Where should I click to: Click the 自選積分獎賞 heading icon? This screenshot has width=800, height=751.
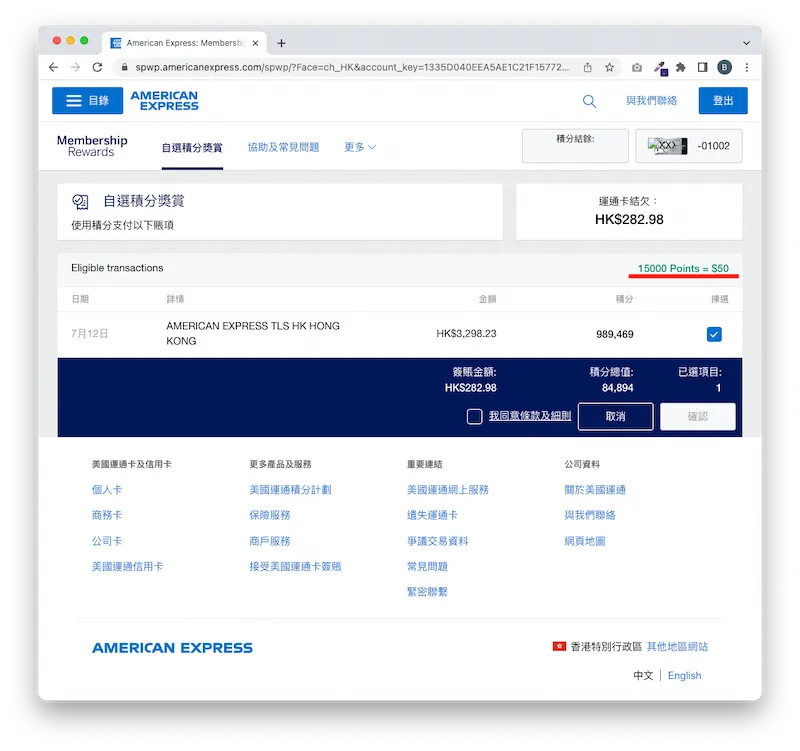80,202
